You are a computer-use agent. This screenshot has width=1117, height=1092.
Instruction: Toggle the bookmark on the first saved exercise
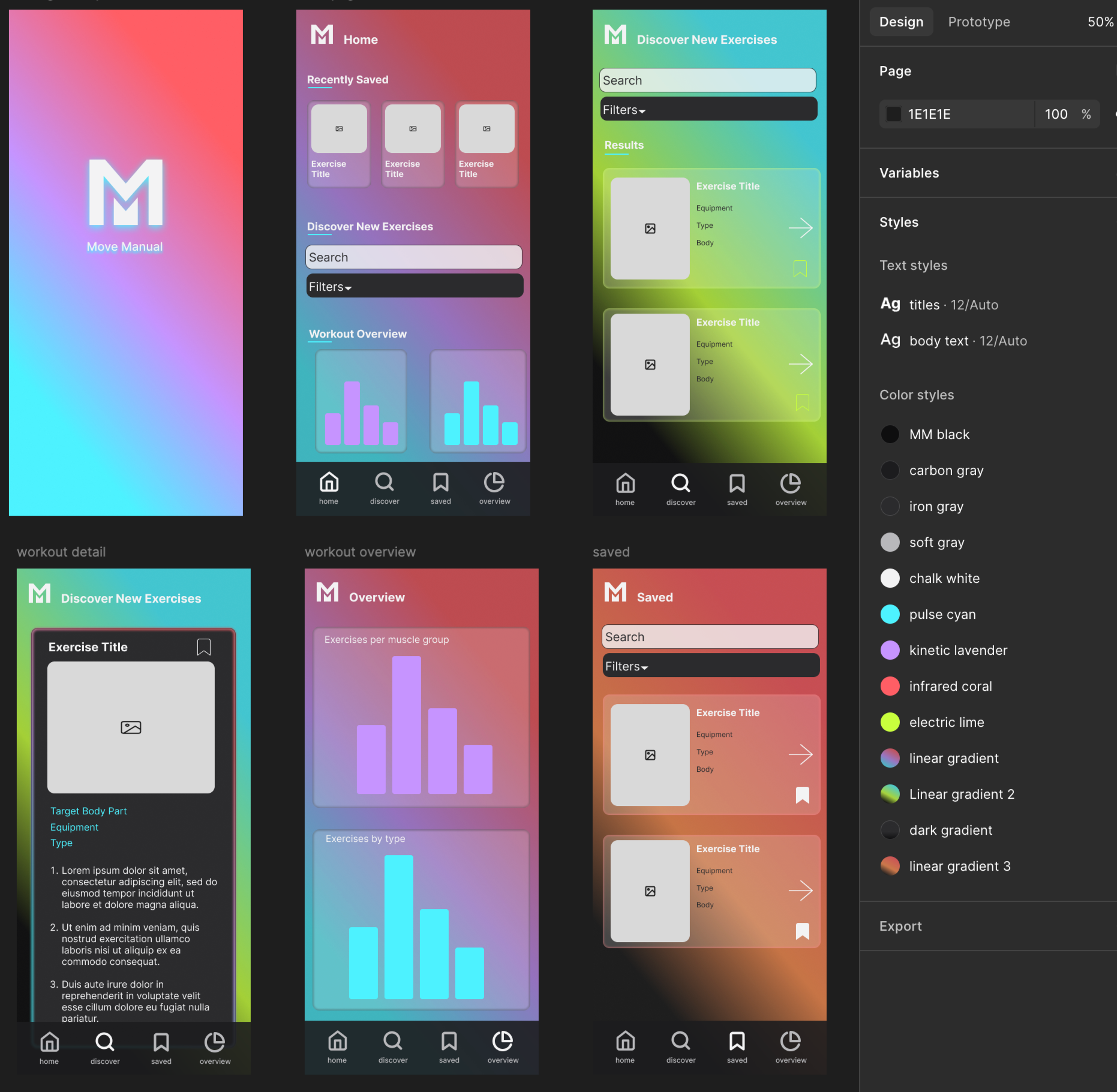tap(802, 795)
